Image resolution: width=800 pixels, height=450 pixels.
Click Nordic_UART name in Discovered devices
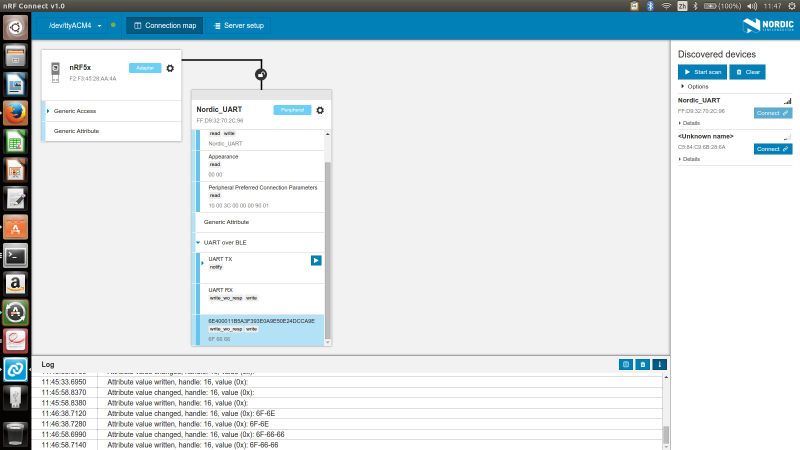point(699,101)
